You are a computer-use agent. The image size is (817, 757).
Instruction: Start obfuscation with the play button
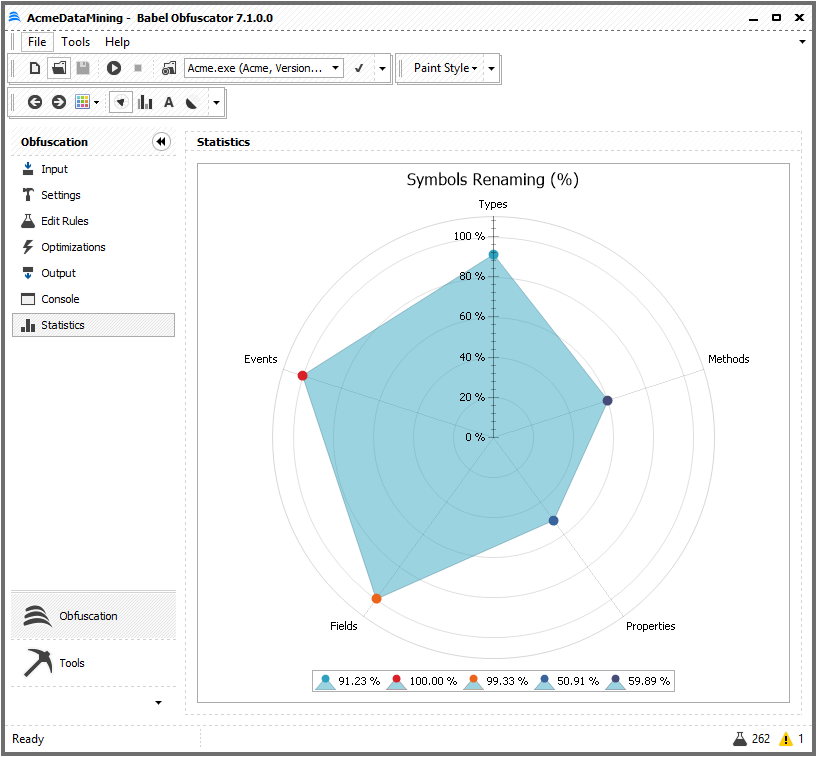tap(114, 68)
